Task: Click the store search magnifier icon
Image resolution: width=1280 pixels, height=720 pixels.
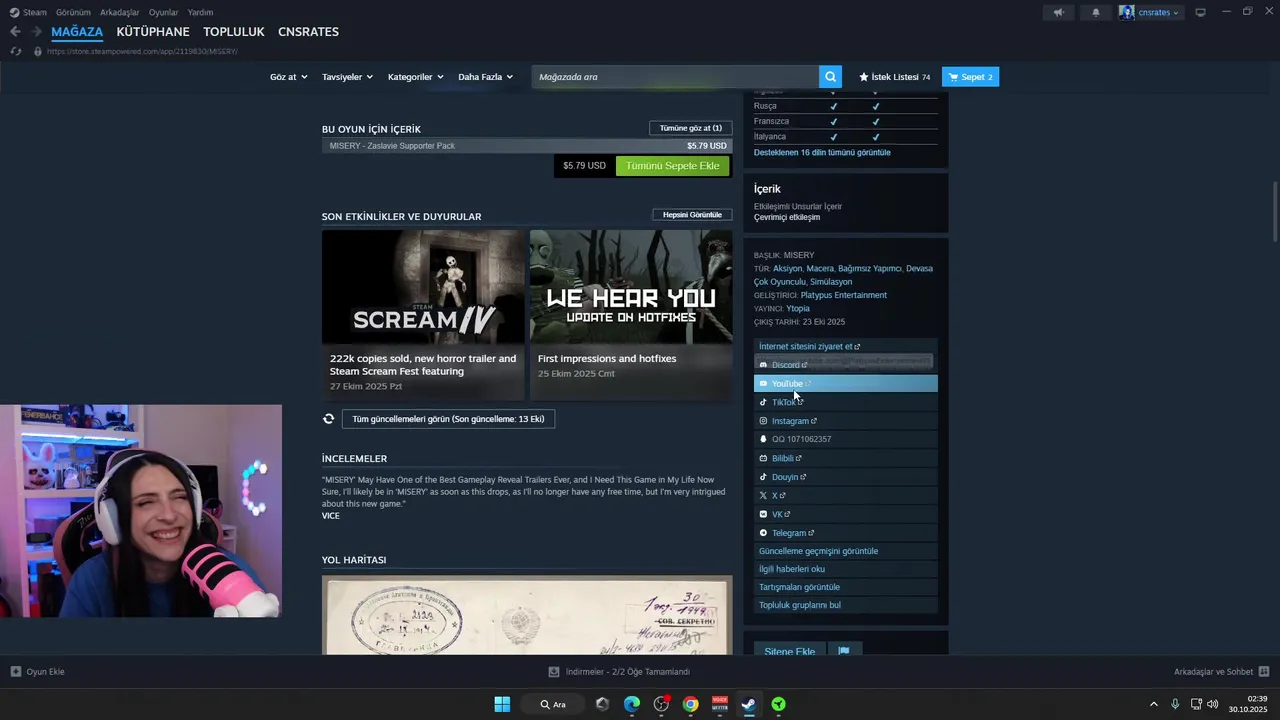Action: tap(830, 77)
